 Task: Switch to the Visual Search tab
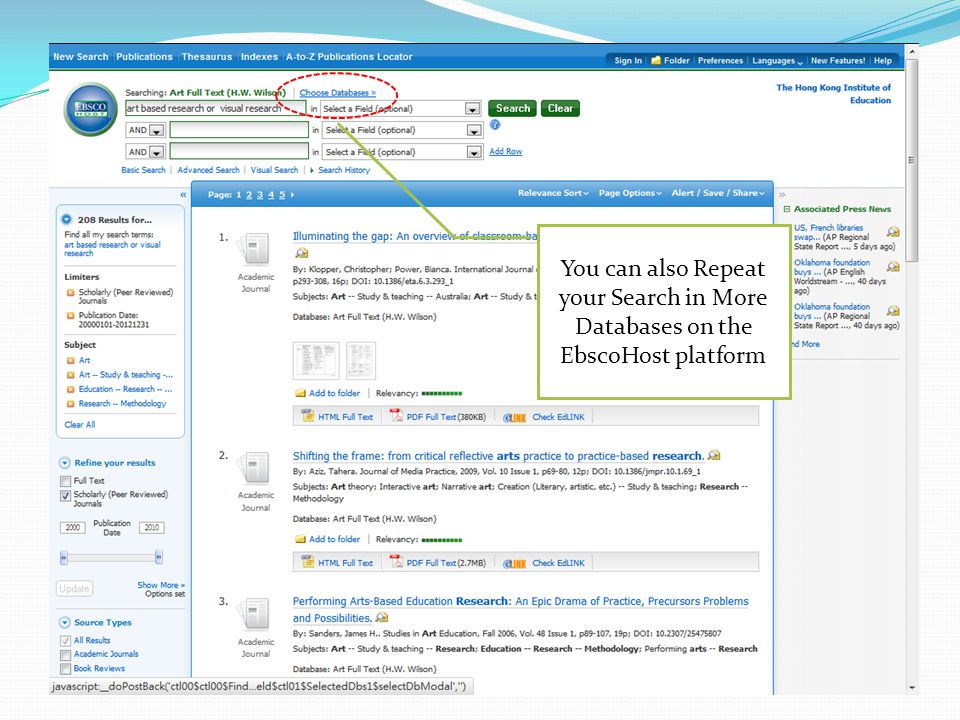click(274, 170)
